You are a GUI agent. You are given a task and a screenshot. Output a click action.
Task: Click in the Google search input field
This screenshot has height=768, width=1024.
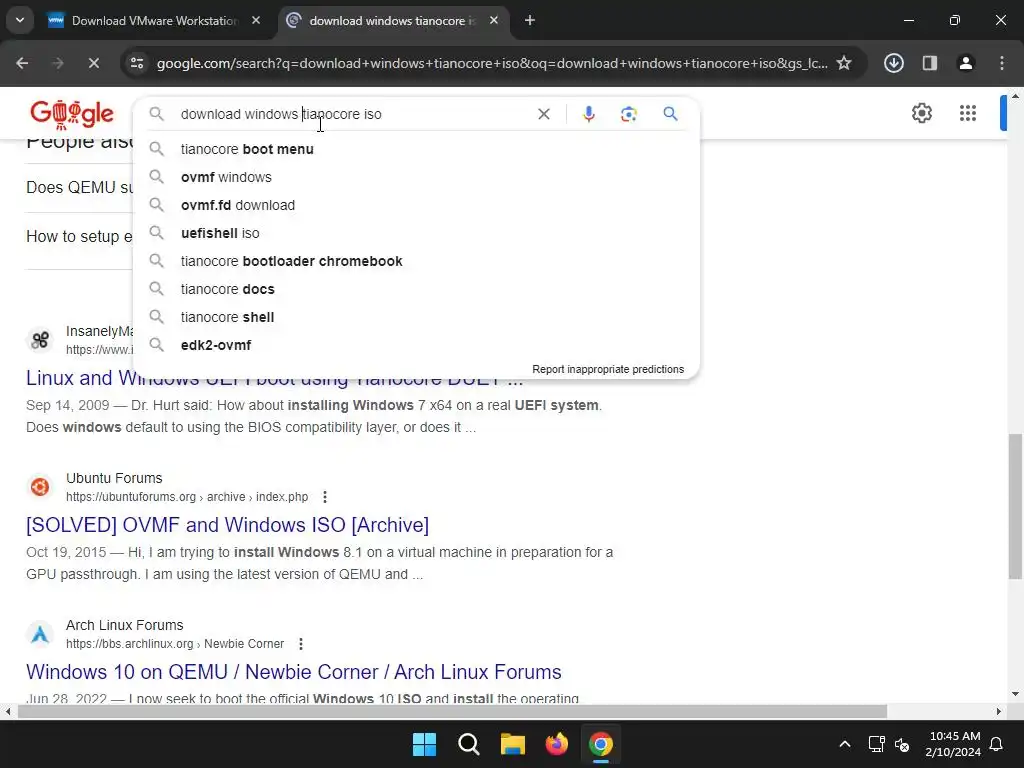coord(353,114)
